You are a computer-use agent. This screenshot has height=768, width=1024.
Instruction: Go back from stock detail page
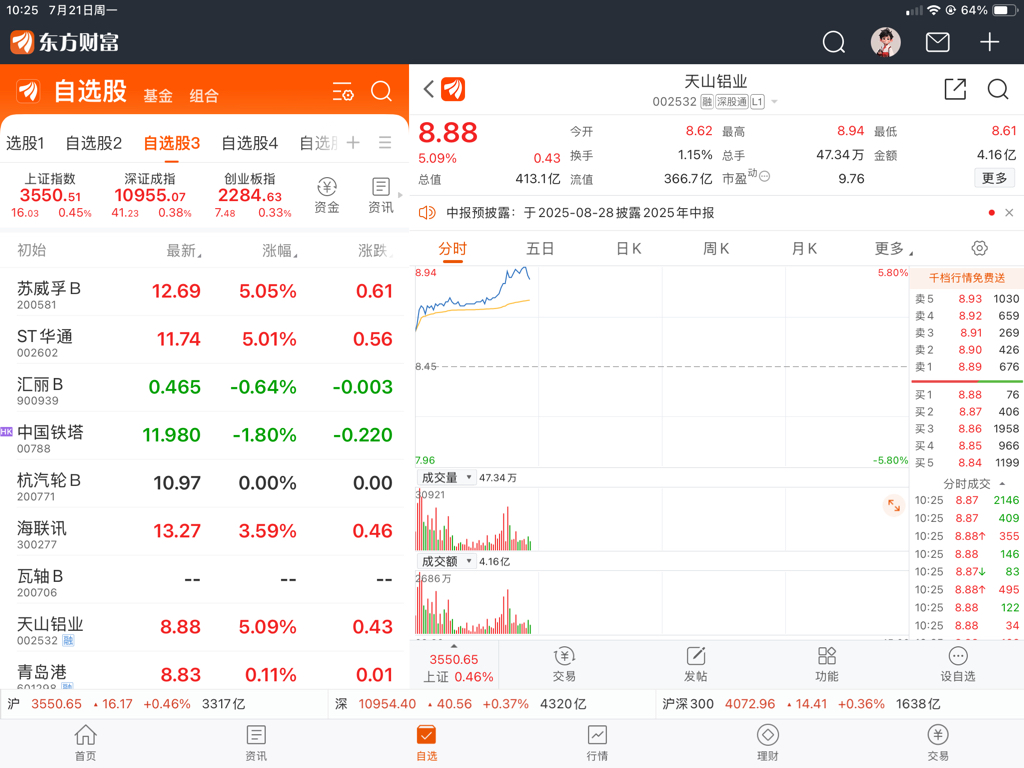pos(428,89)
